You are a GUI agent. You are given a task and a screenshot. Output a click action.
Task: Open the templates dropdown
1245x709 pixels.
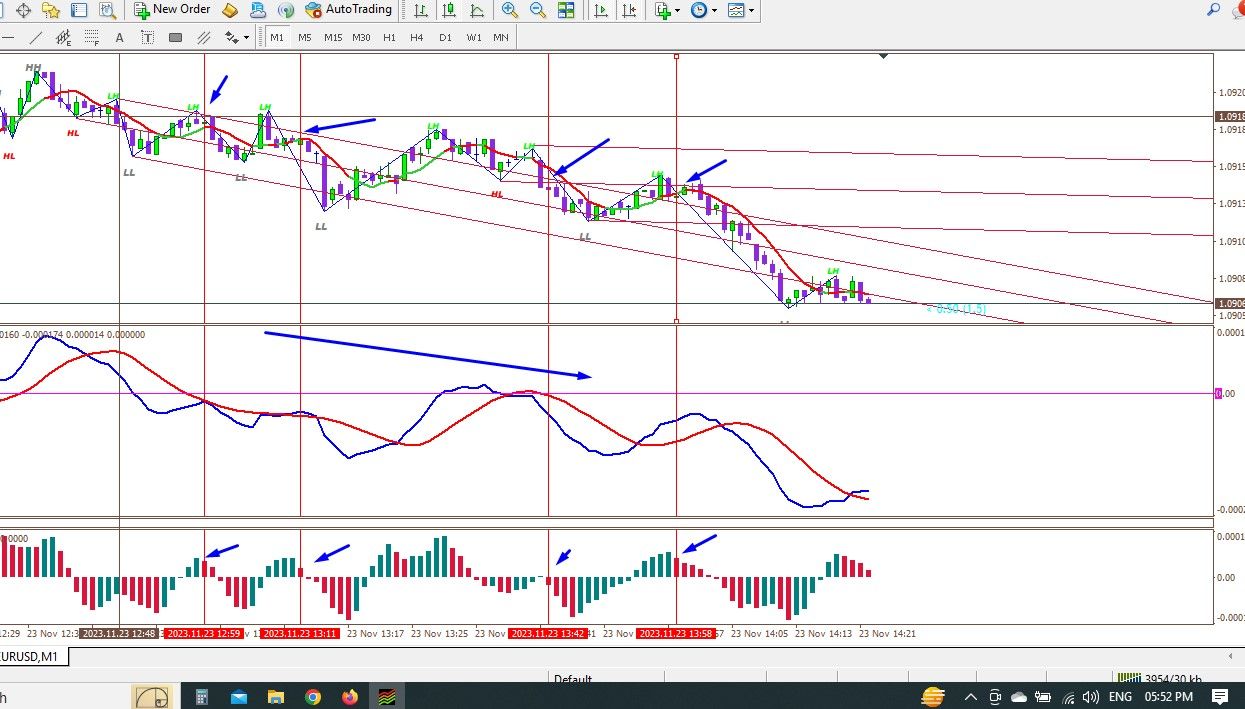(741, 10)
